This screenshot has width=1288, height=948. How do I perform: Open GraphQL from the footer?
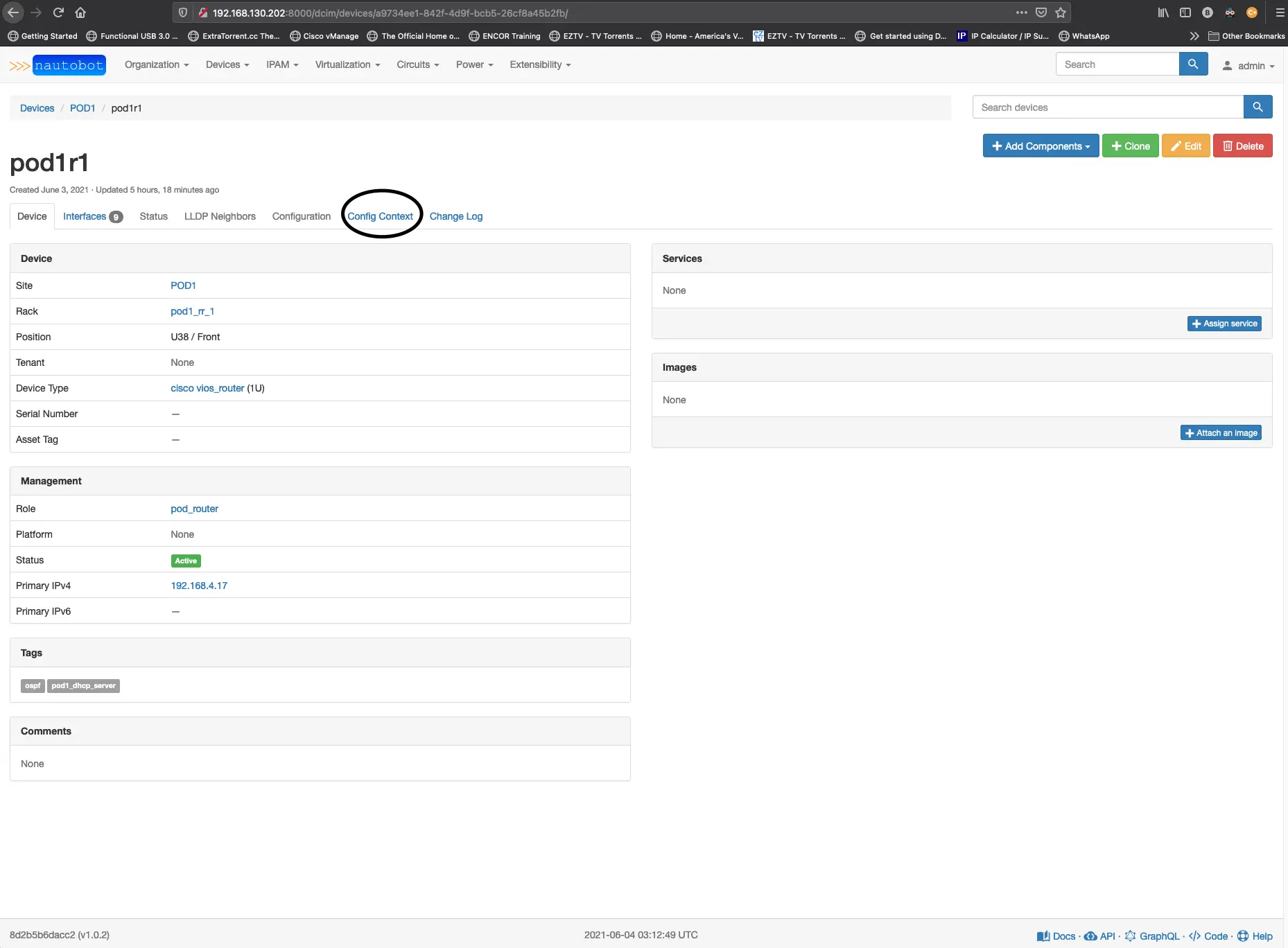pos(1152,936)
